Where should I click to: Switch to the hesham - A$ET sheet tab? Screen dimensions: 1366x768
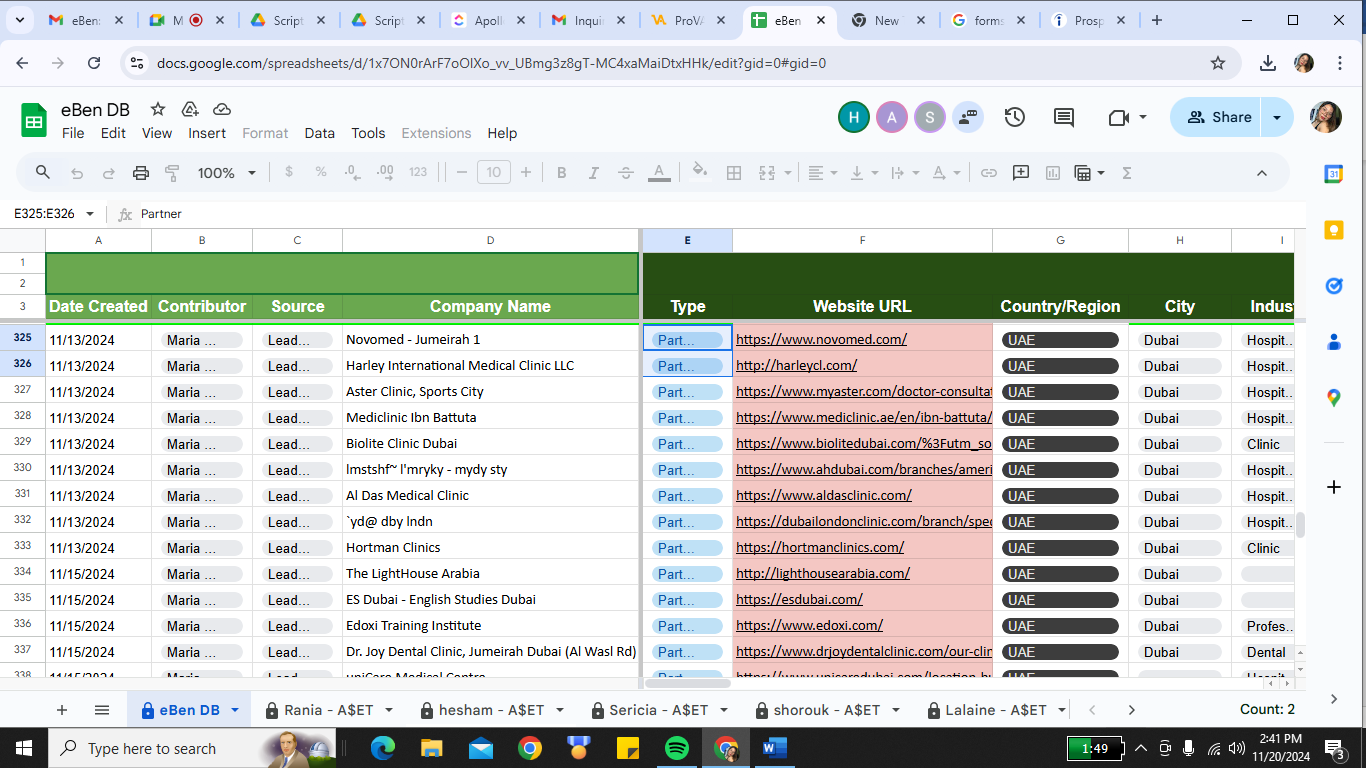pyautogui.click(x=491, y=710)
